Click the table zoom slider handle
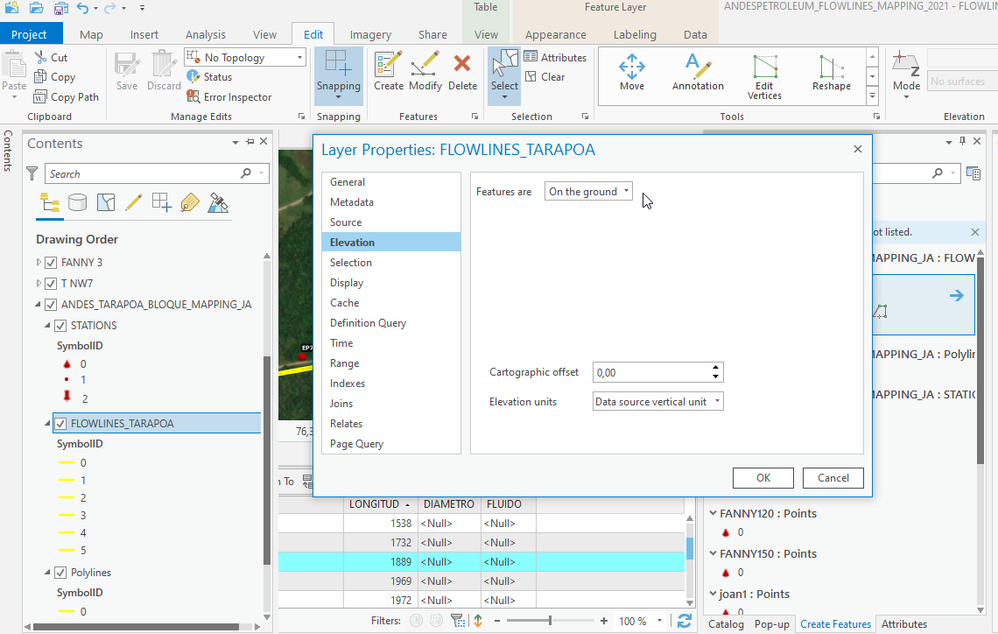Screen dimensions: 998x634 click(550, 620)
